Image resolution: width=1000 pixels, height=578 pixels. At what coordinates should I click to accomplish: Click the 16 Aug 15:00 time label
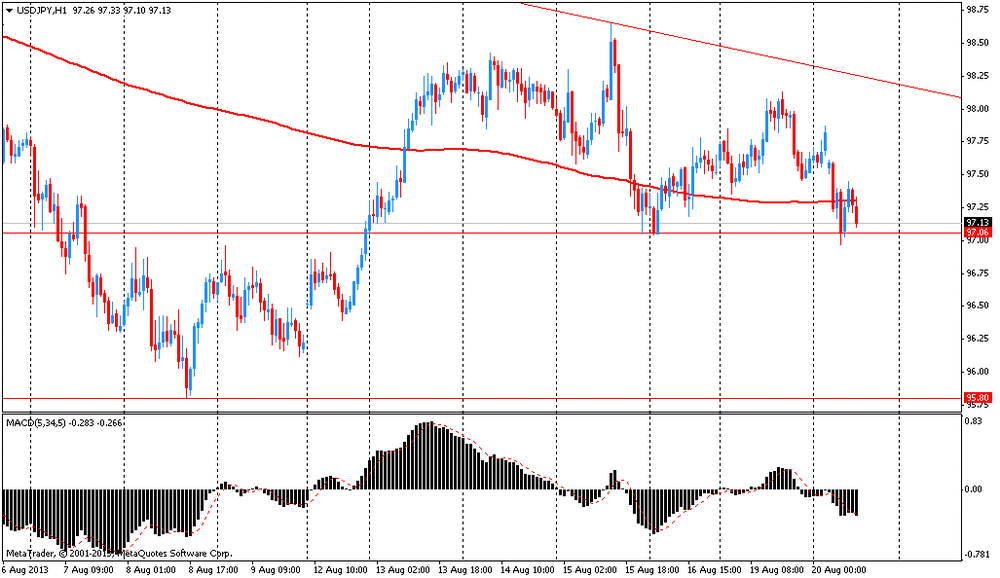716,569
